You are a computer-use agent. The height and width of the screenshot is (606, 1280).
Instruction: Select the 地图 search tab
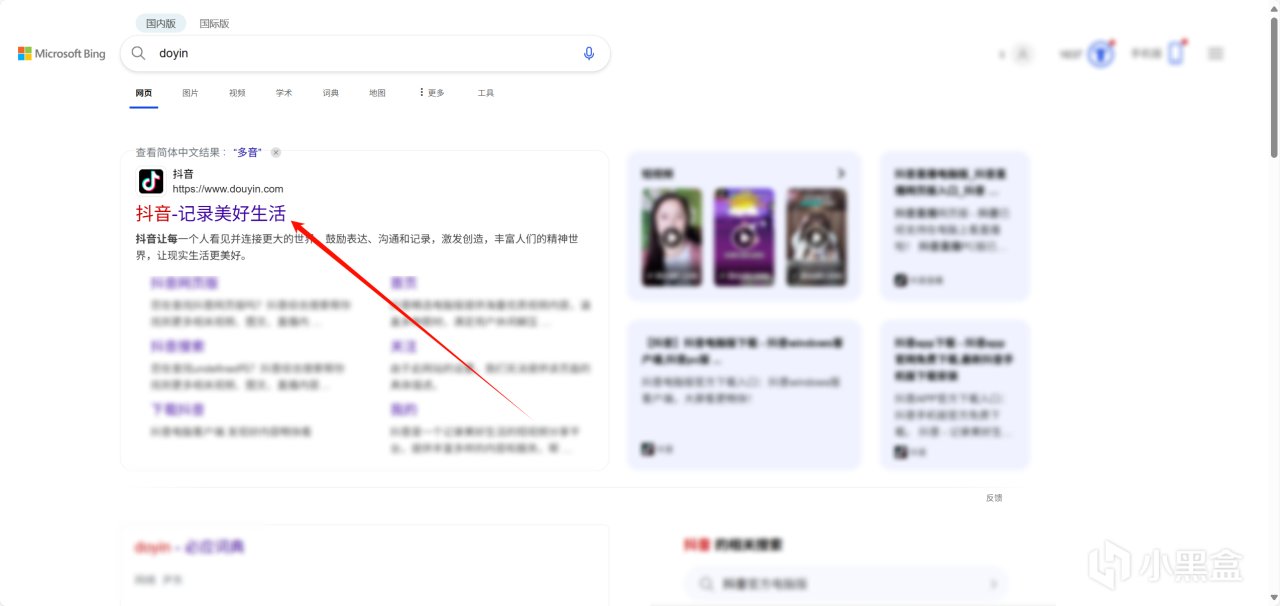coord(377,93)
